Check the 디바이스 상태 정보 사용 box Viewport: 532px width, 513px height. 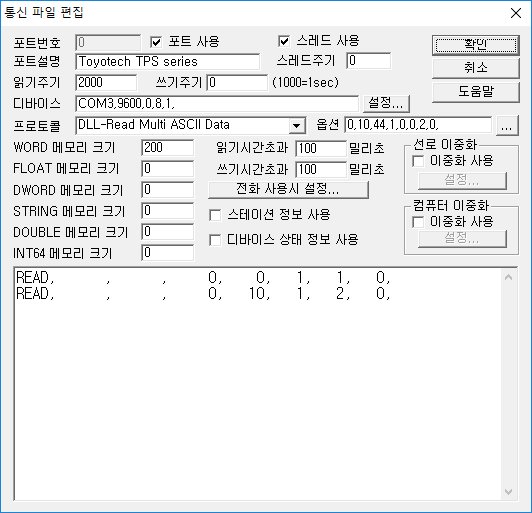[x=215, y=240]
